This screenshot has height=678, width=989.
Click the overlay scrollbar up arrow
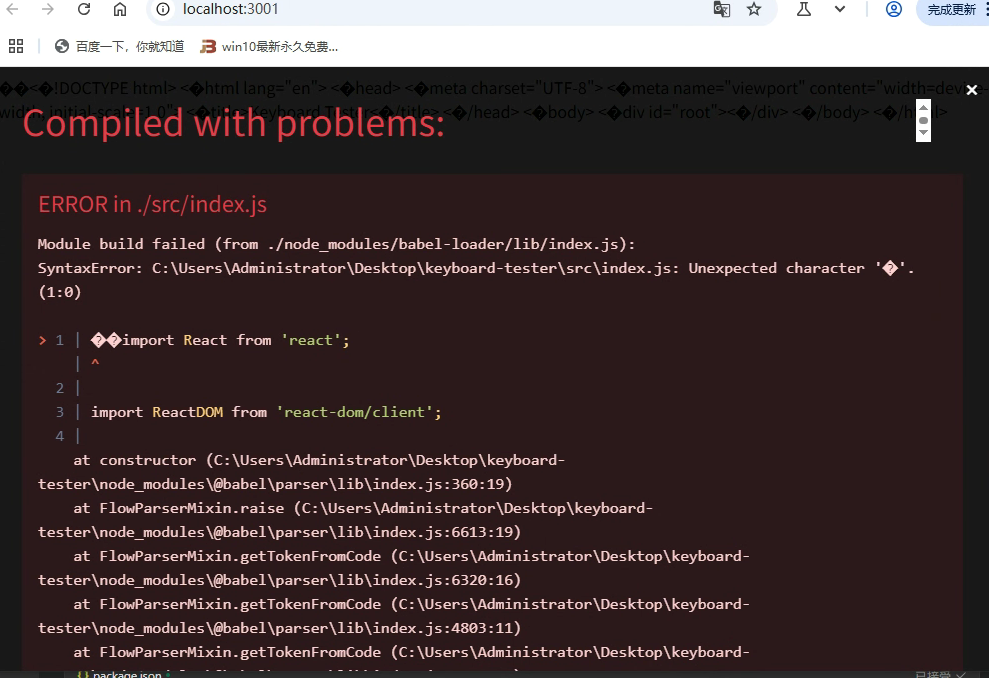(923, 107)
